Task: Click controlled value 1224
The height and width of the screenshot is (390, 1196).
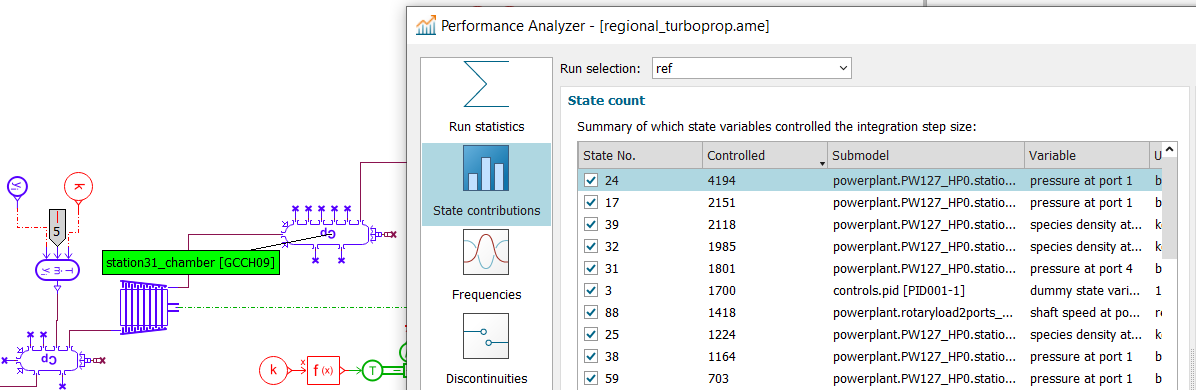Action: [722, 334]
